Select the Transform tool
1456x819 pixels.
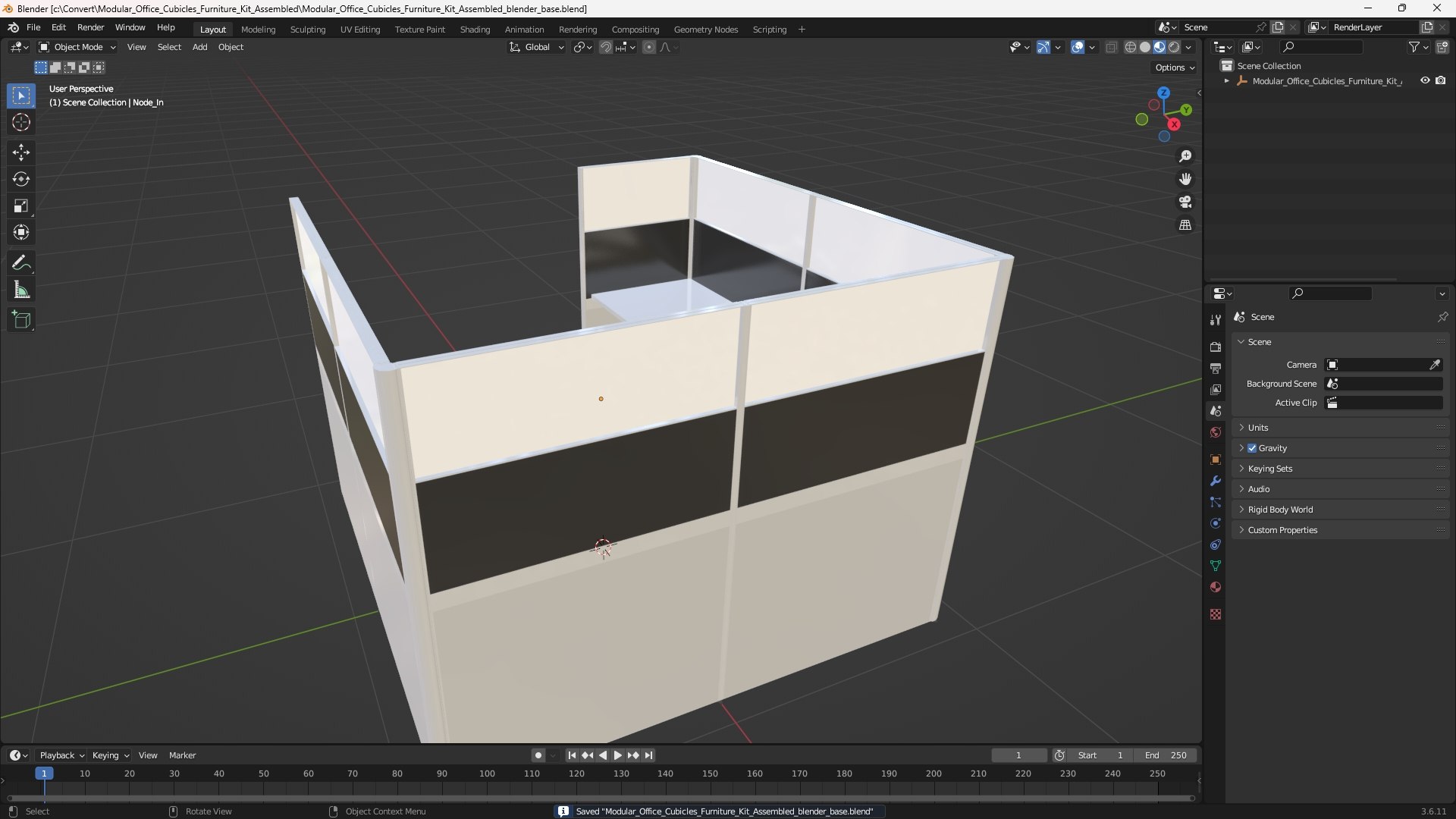21,232
